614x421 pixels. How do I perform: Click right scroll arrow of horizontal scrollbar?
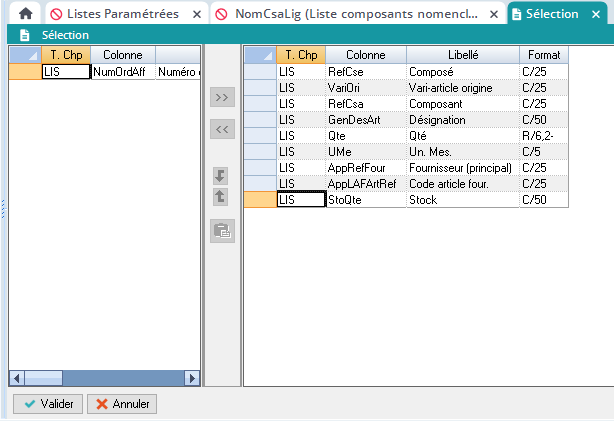pyautogui.click(x=193, y=378)
